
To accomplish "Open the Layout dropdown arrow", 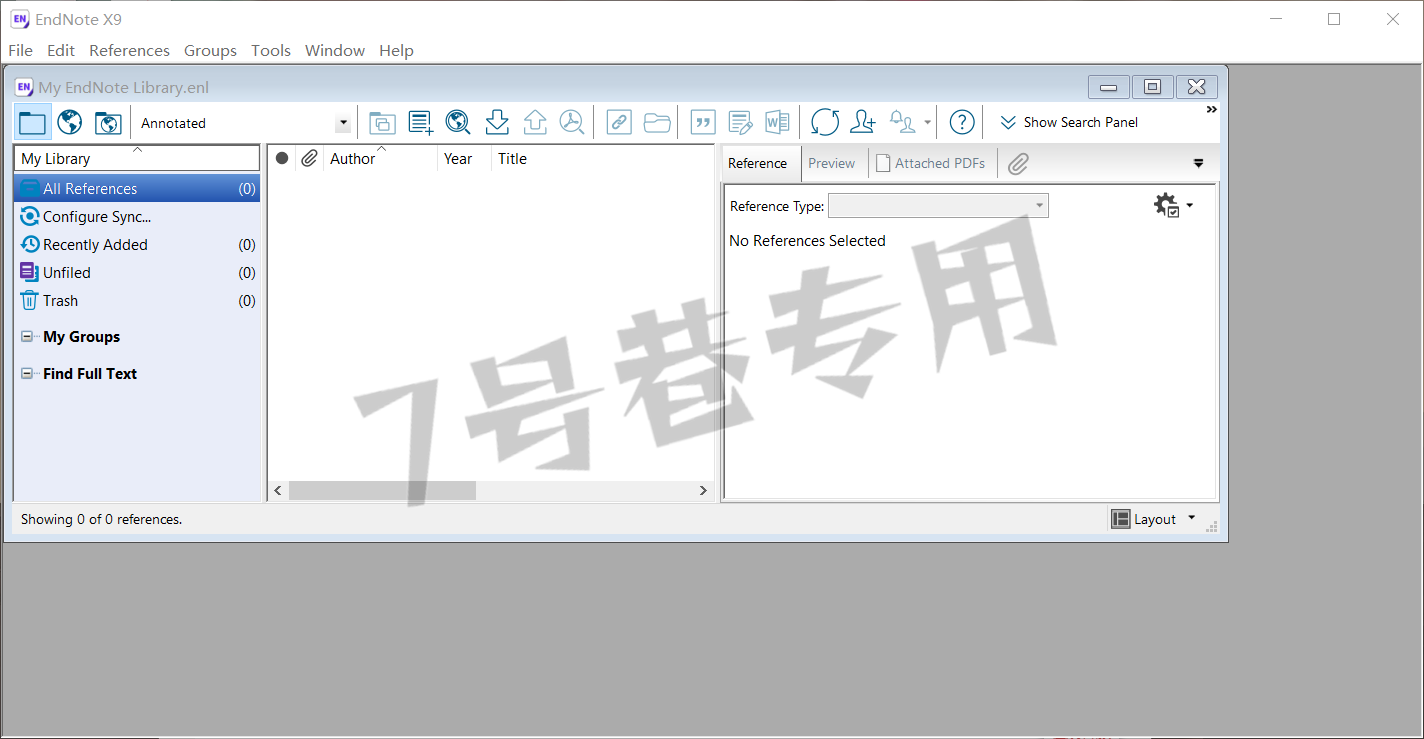I will click(x=1191, y=518).
